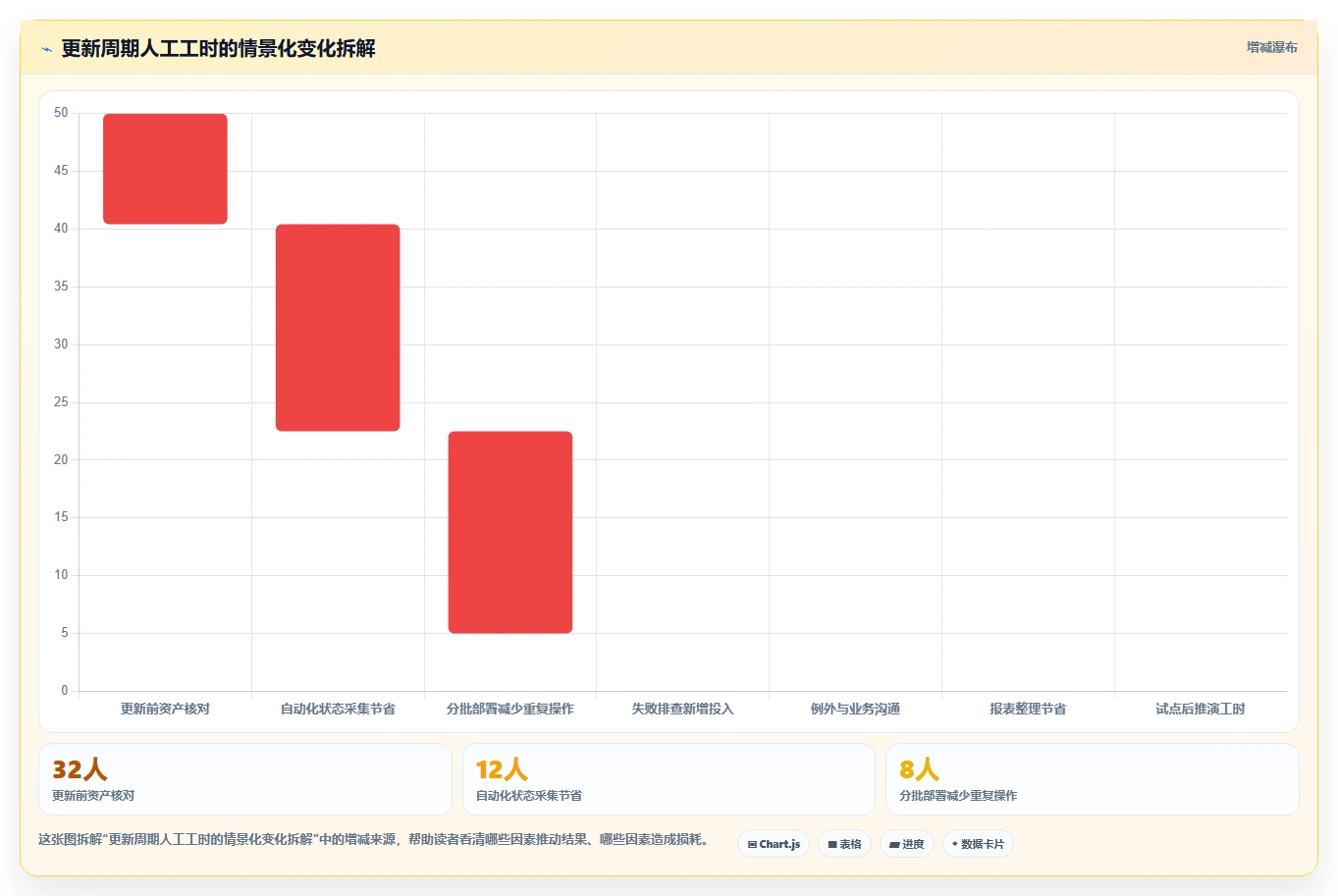Screen dimensions: 1338x896
Task: Click the x-axis label 分批部署减少重复操作
Action: pos(510,709)
